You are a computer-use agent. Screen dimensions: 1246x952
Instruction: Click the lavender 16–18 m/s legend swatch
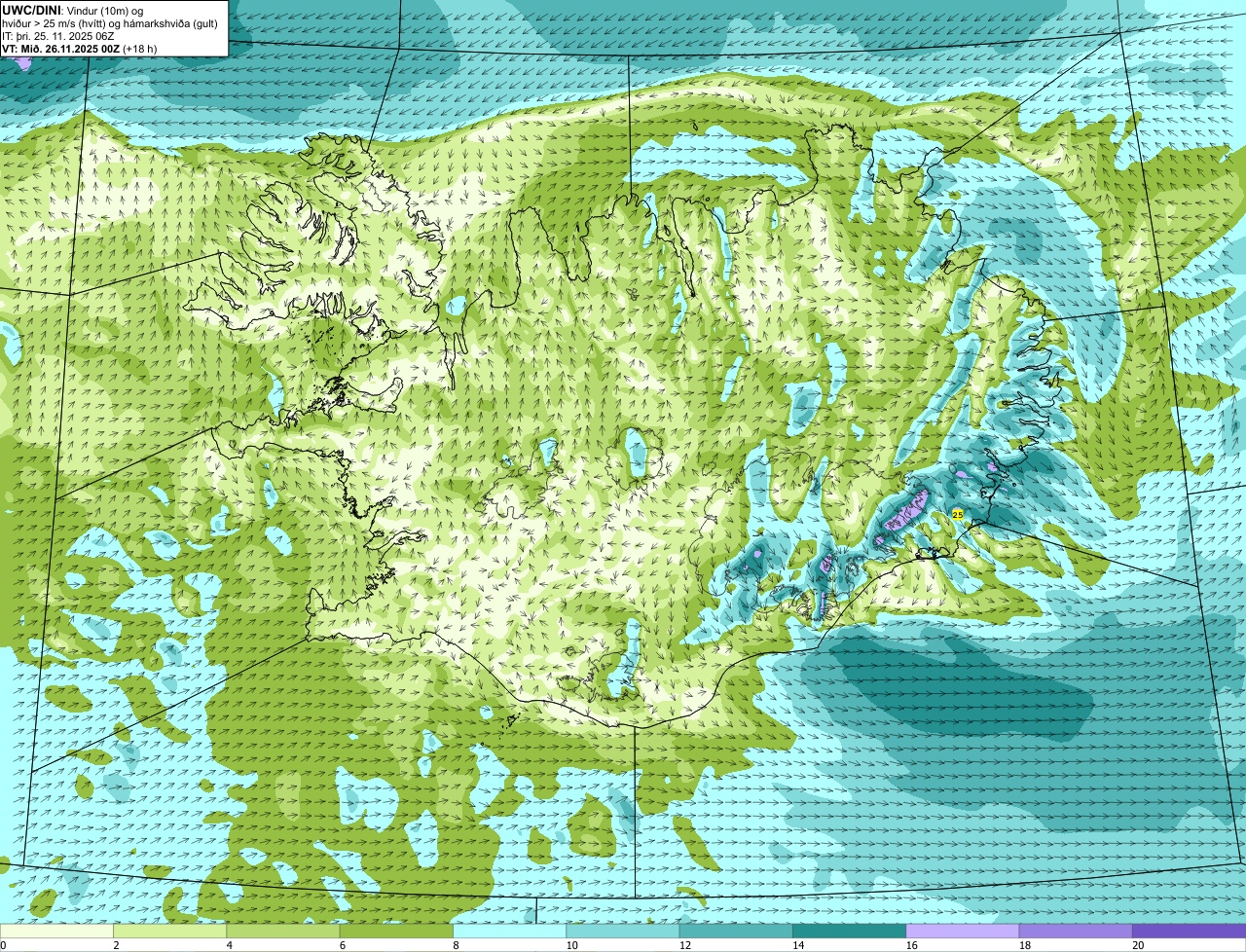point(963,931)
